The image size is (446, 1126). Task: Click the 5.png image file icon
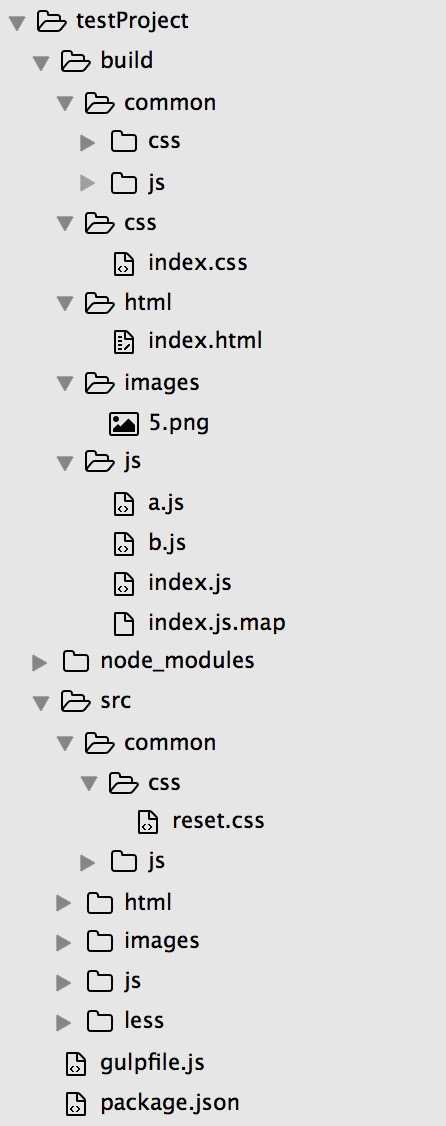point(124,424)
